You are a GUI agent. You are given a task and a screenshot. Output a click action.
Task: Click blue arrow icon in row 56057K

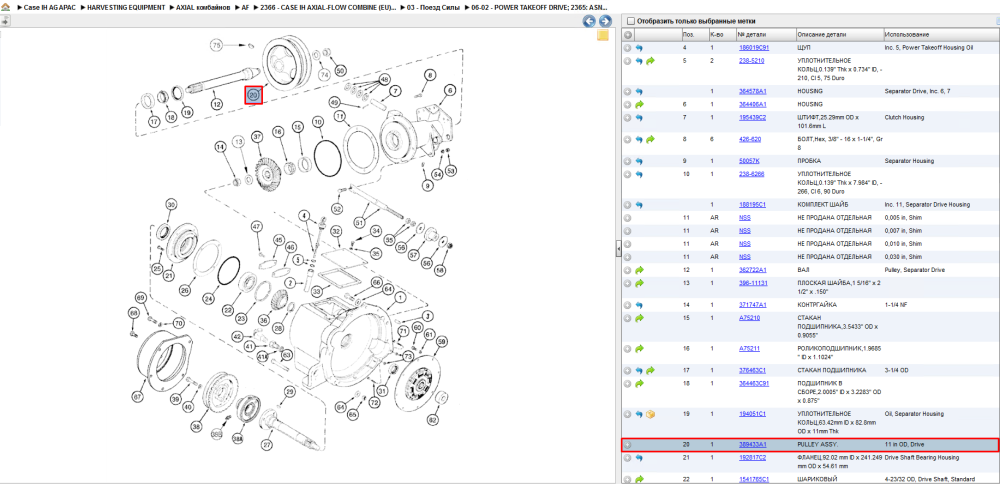[x=639, y=161]
